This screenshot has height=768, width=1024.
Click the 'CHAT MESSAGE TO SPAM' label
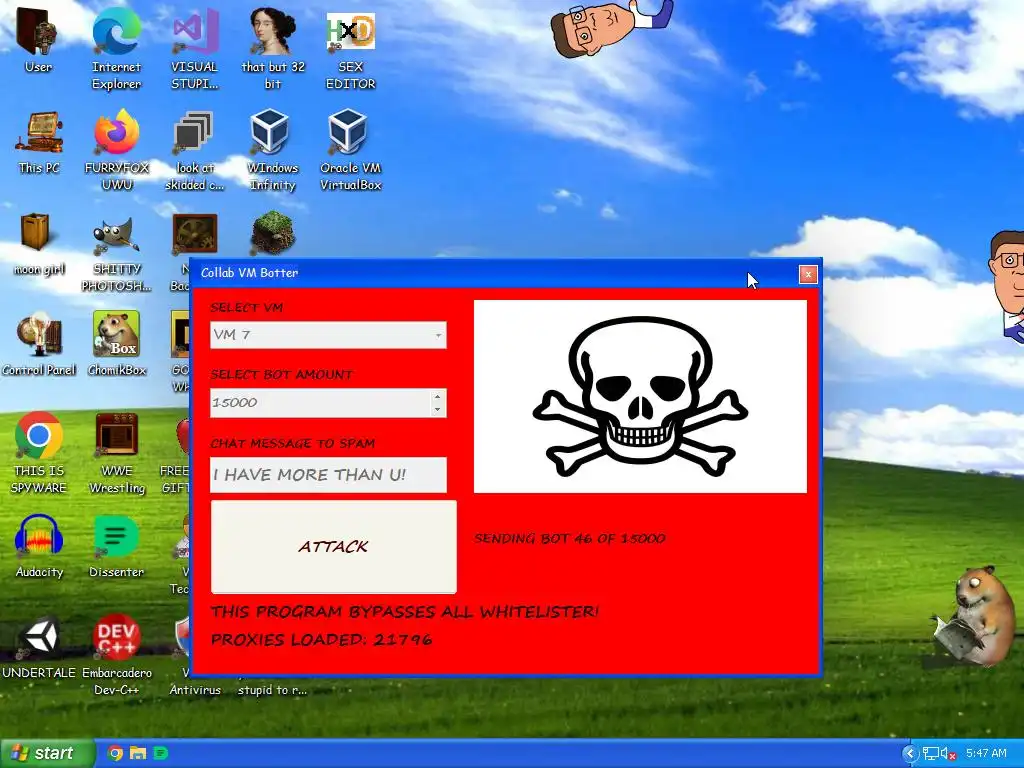click(x=293, y=443)
